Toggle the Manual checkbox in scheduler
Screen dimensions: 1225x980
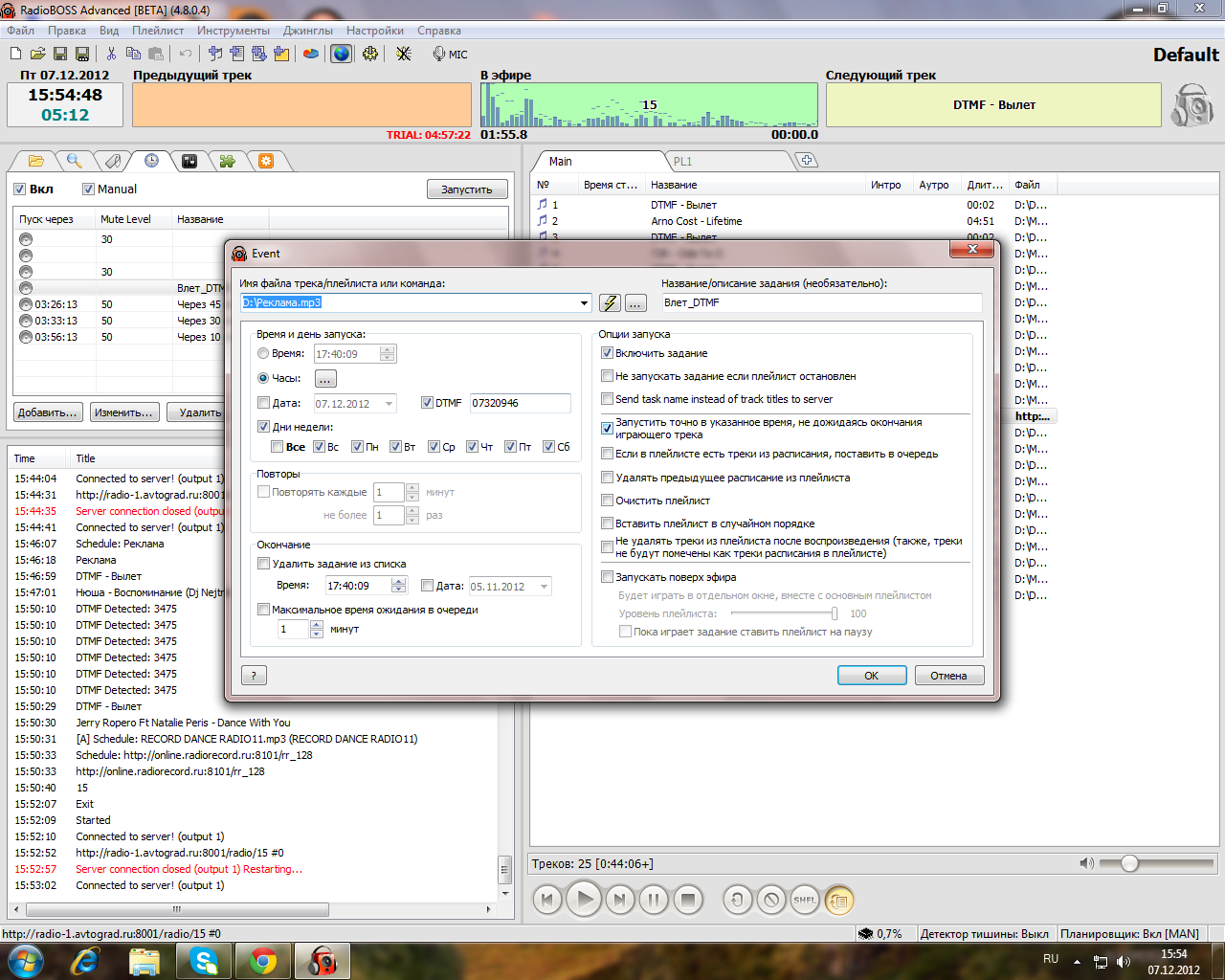(88, 189)
